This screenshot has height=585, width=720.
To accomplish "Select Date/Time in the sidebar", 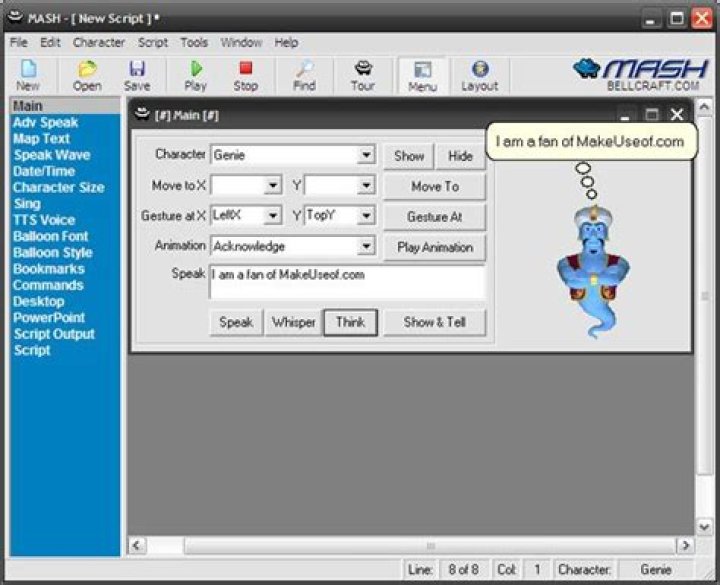I will pyautogui.click(x=44, y=171).
